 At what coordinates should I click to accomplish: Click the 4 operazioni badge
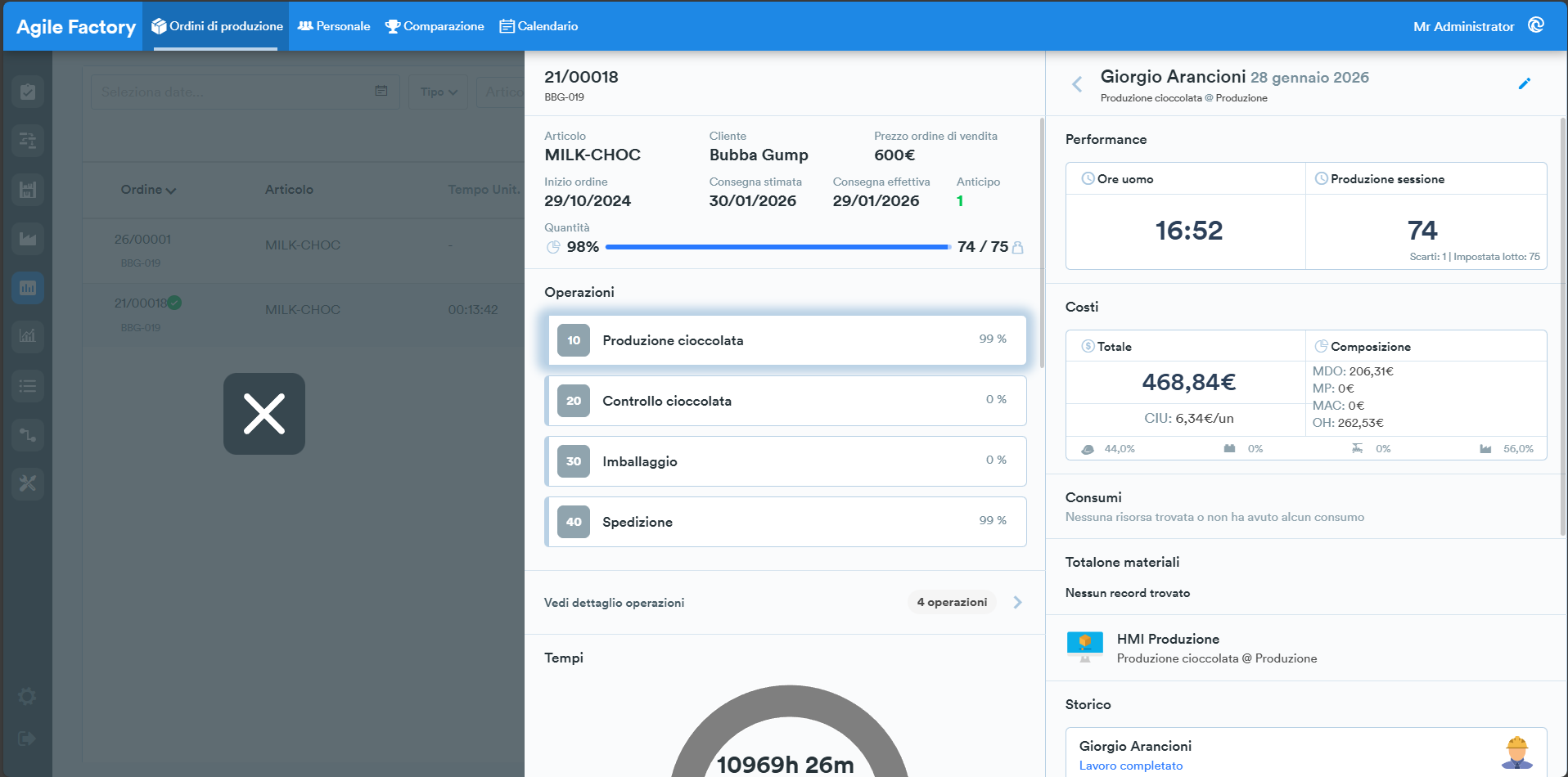952,603
